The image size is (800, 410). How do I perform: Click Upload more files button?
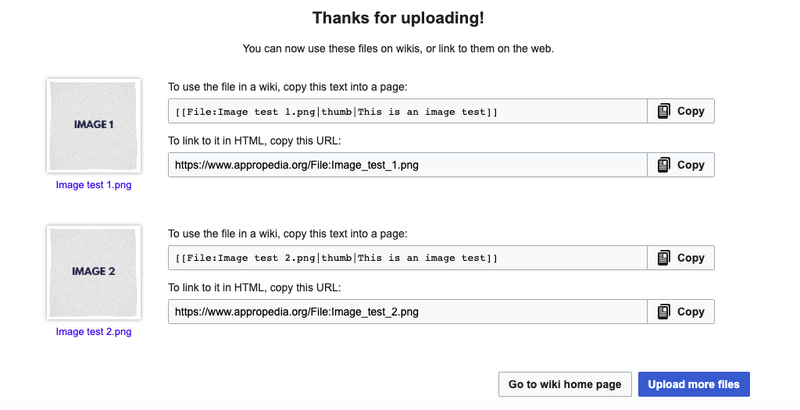click(x=694, y=385)
